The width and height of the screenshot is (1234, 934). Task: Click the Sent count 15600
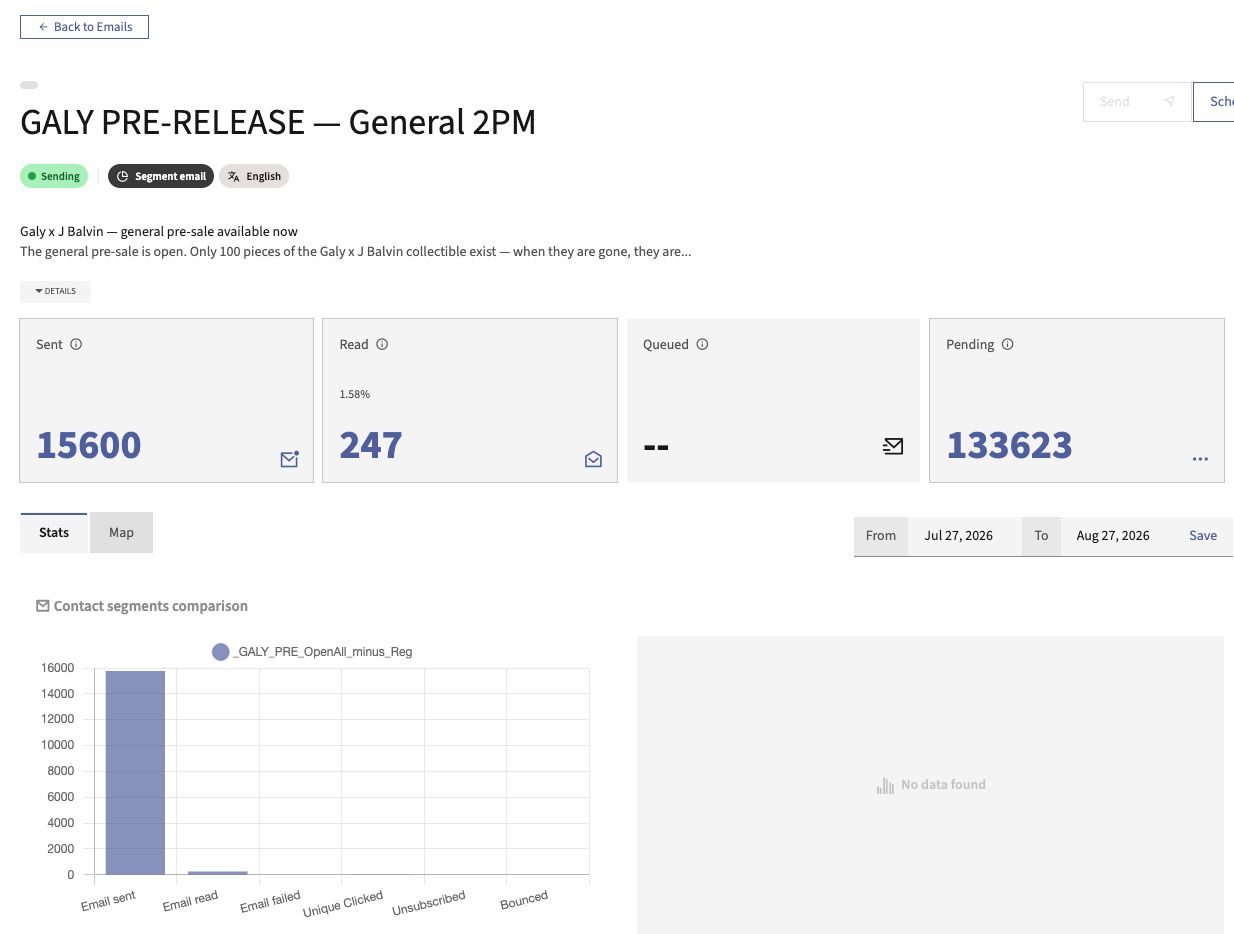(89, 445)
